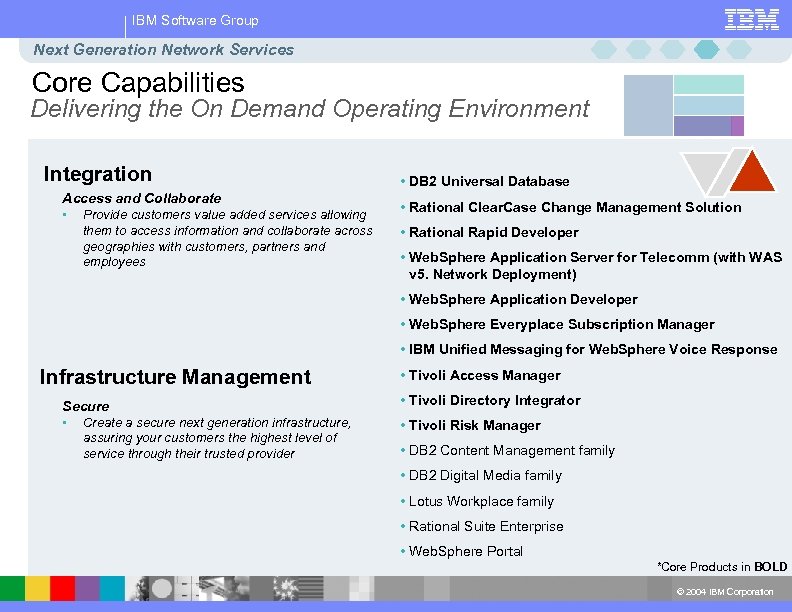
Task: Select 'Delivering the On Demand Operating Environment' subtitle
Action: click(310, 109)
